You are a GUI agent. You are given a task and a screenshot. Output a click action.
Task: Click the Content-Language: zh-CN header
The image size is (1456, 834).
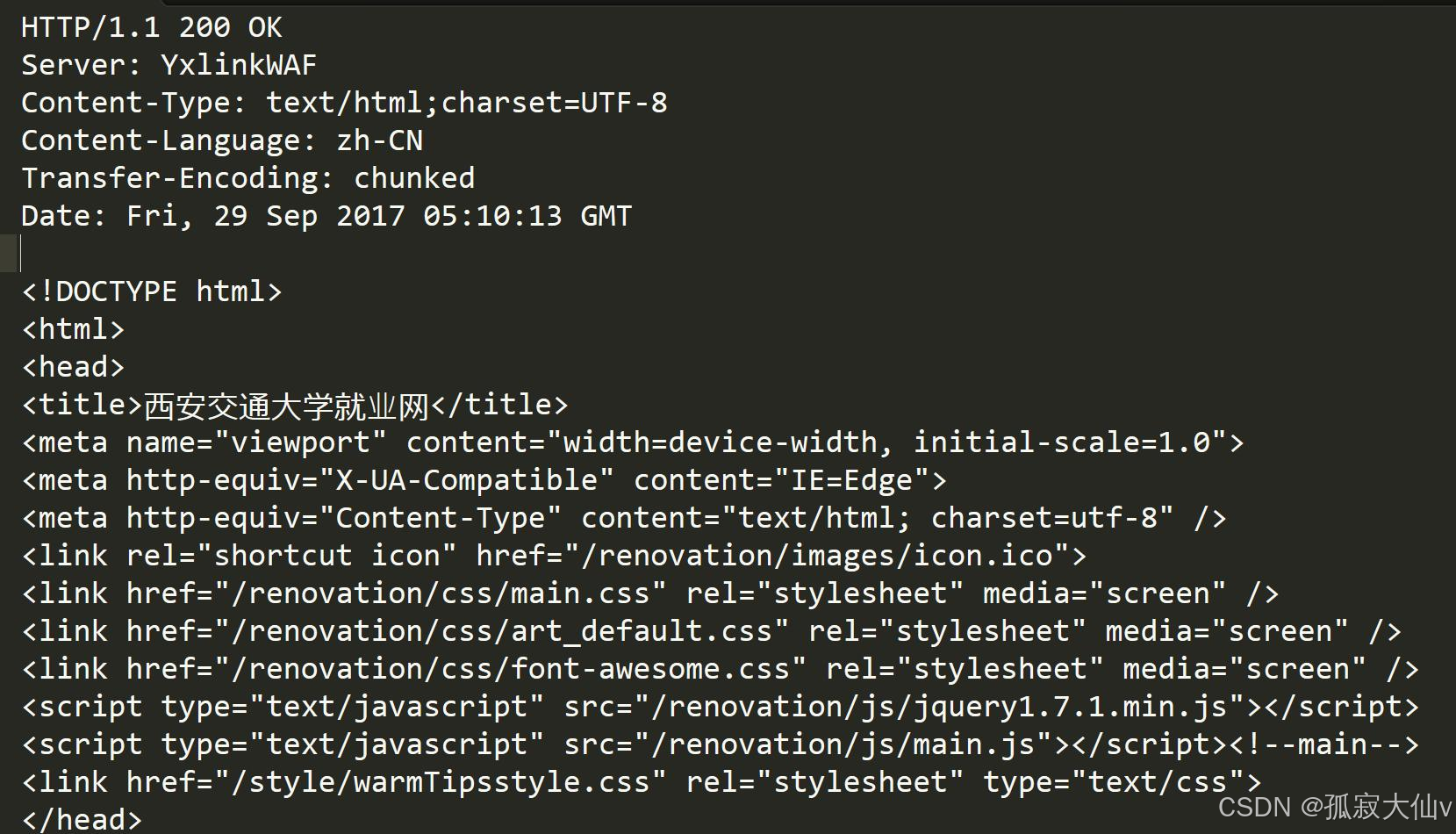pos(222,140)
